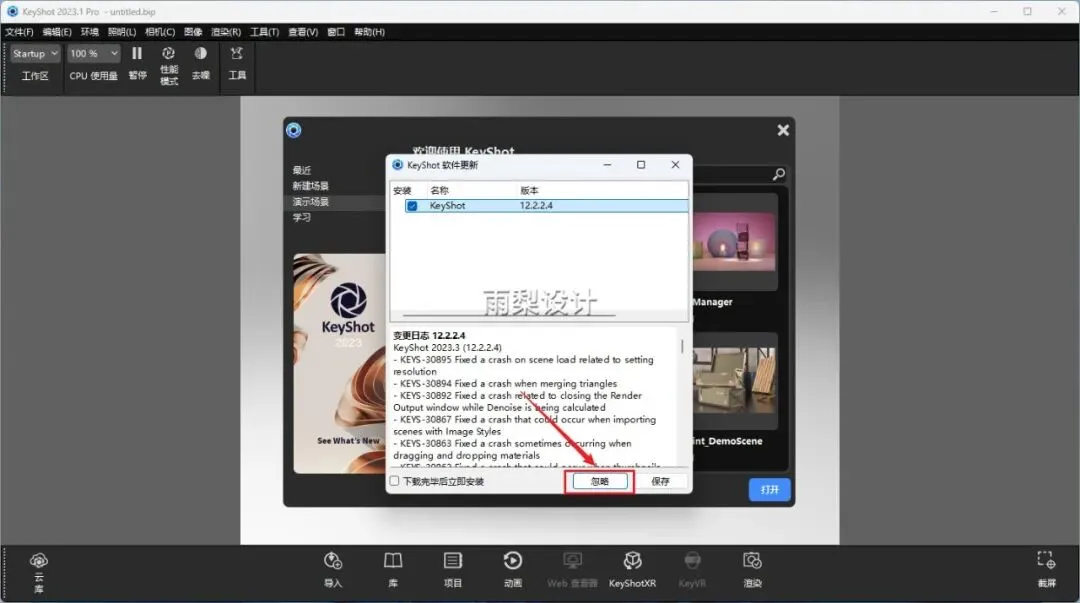Open the Lighting menu

(x=122, y=32)
